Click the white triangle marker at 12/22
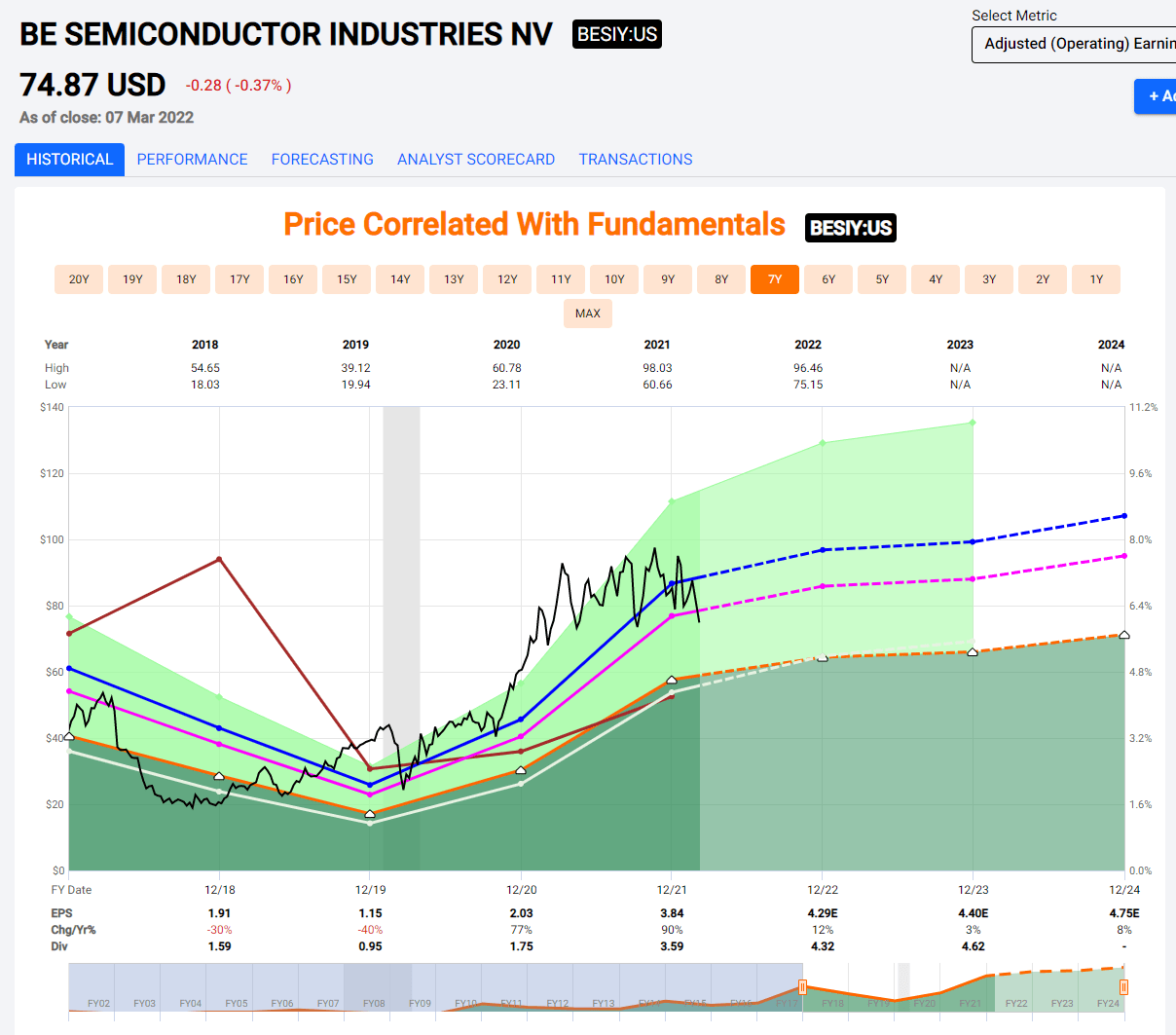This screenshot has height=1035, width=1176. pos(823,657)
